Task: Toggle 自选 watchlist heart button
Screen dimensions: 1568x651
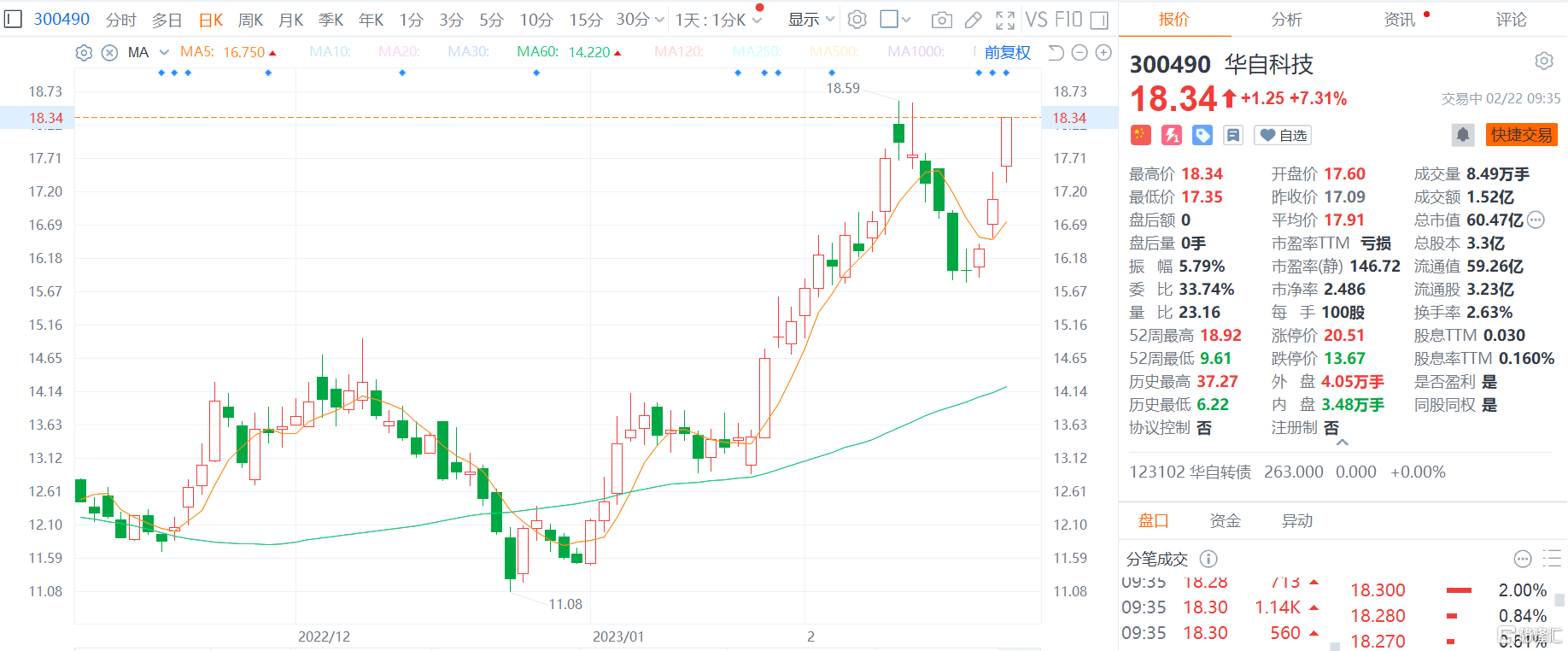Action: click(x=1283, y=135)
